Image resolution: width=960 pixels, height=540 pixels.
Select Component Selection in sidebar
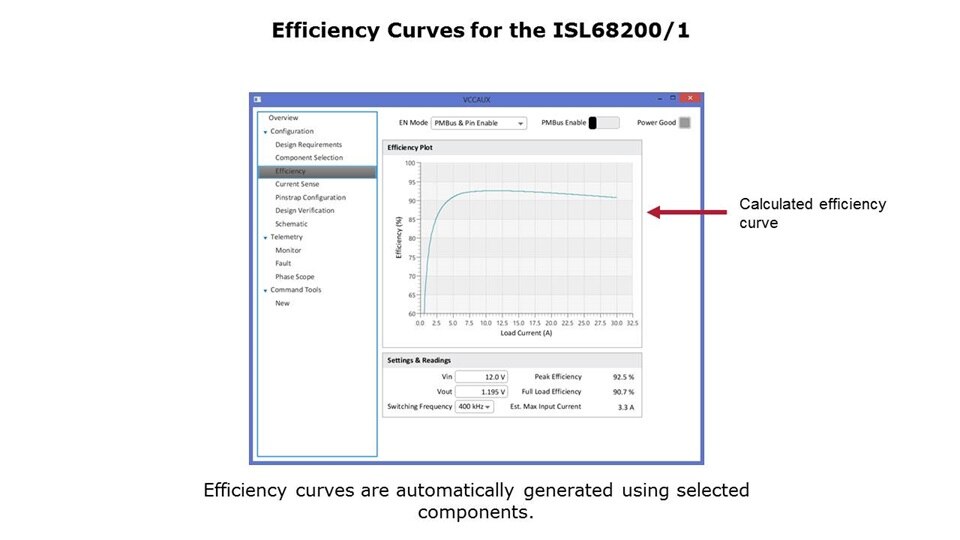coord(309,157)
